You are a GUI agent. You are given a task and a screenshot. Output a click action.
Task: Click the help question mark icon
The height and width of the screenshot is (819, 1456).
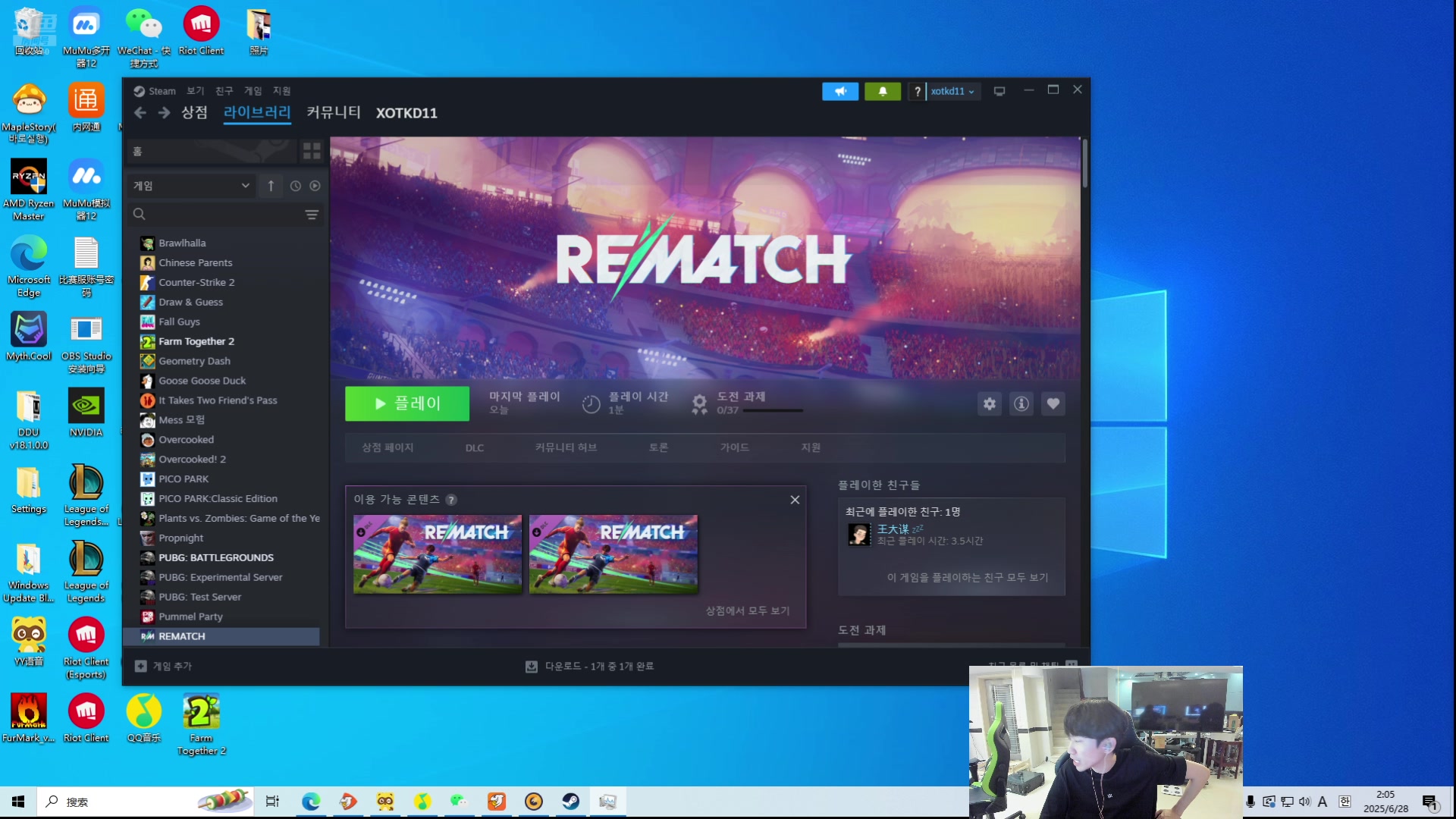click(917, 91)
